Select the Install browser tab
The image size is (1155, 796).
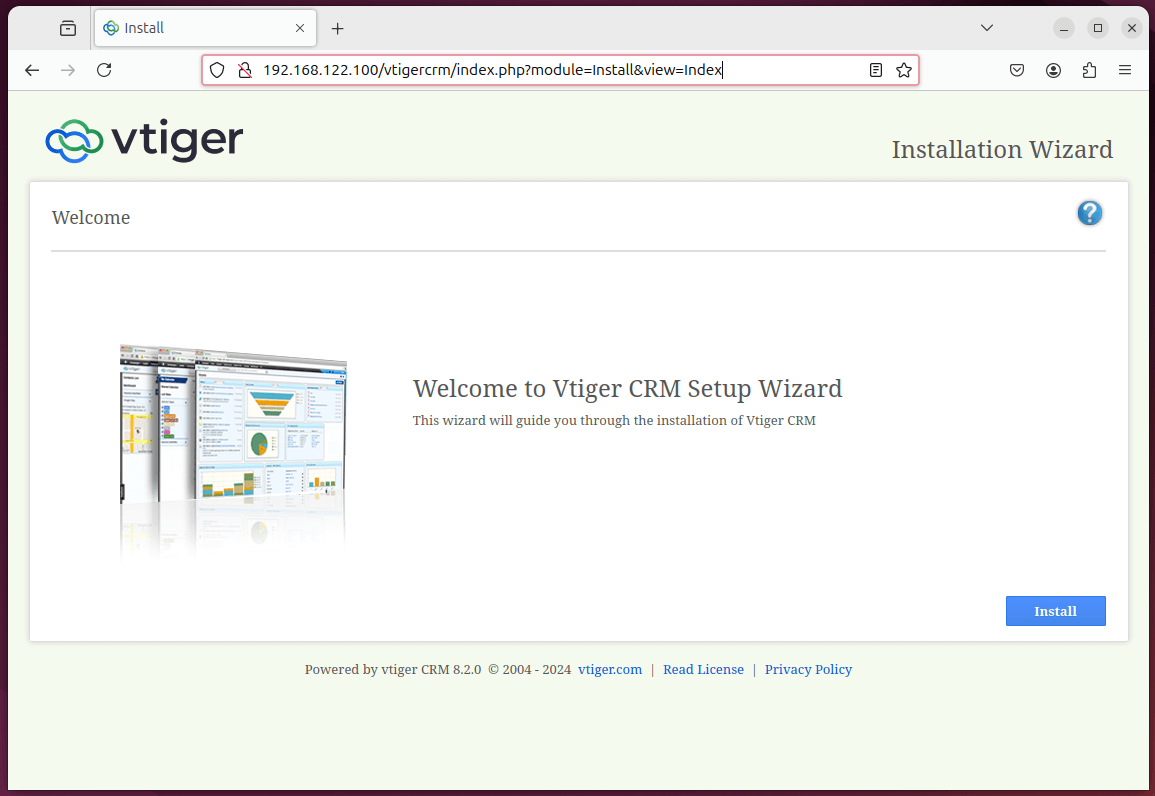205,28
